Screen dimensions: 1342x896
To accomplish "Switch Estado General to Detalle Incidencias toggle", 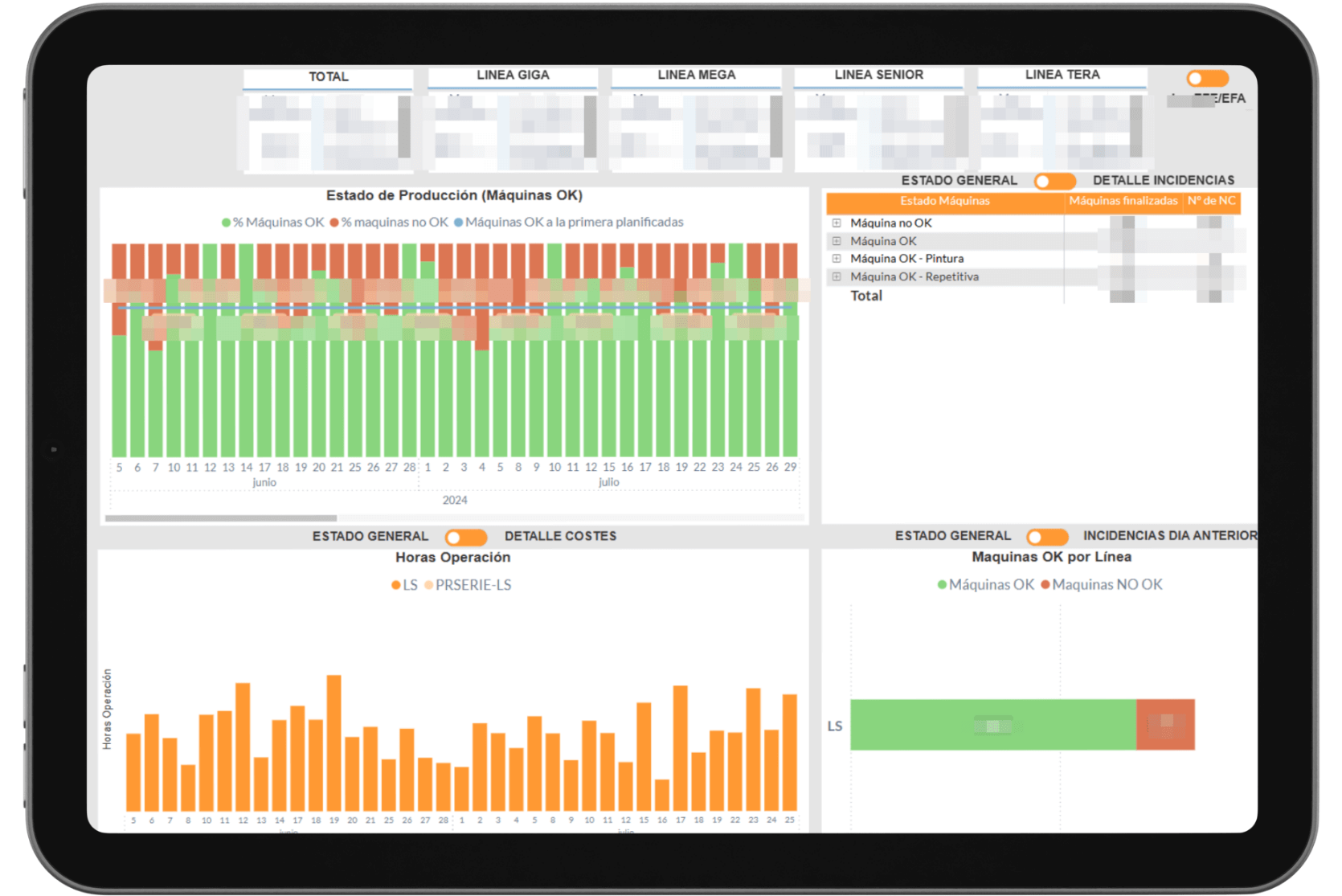I will pos(1054,181).
